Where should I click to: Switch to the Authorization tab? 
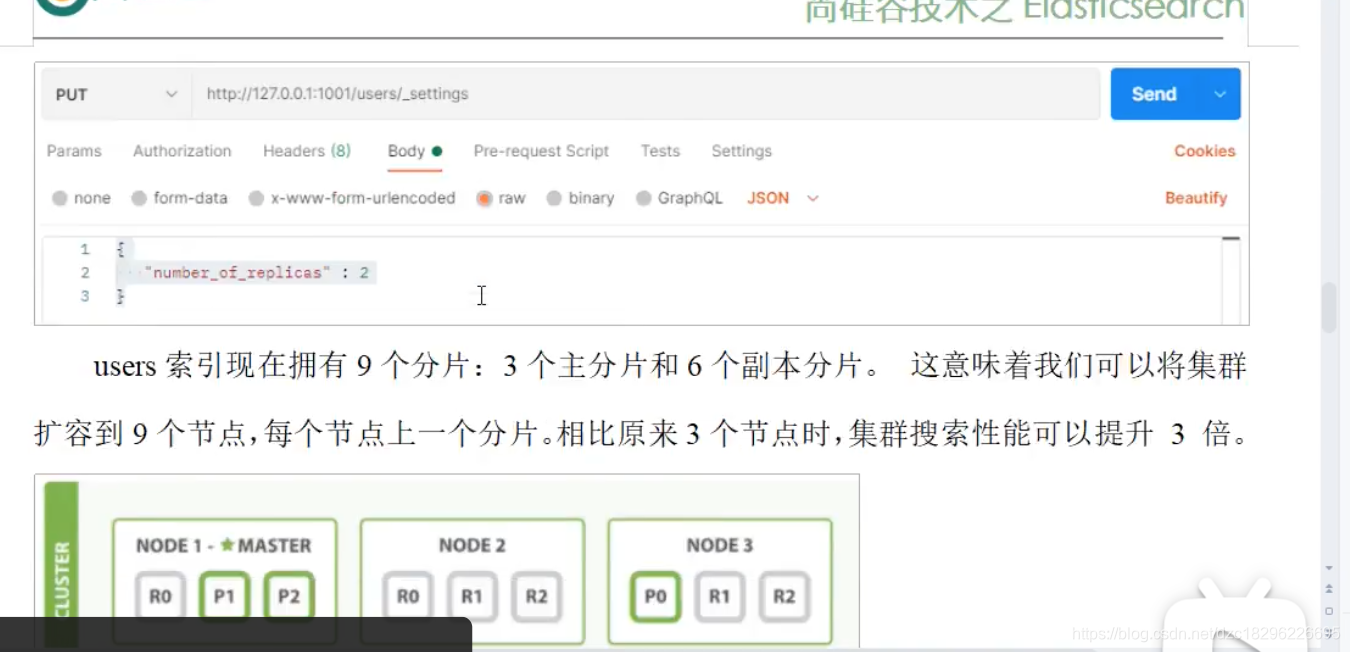coord(182,151)
